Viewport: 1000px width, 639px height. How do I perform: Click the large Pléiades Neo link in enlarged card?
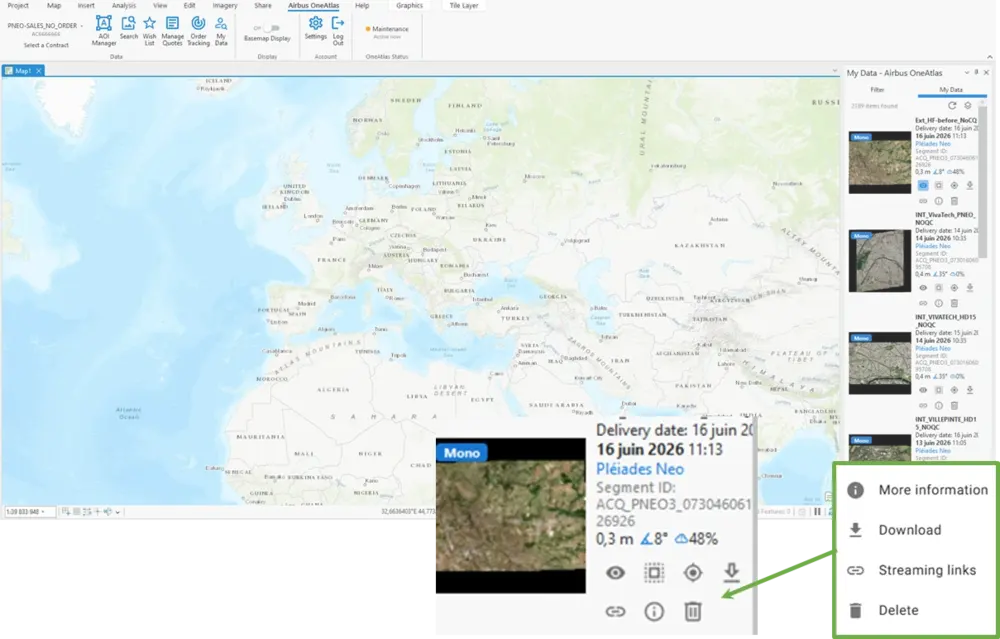(640, 469)
